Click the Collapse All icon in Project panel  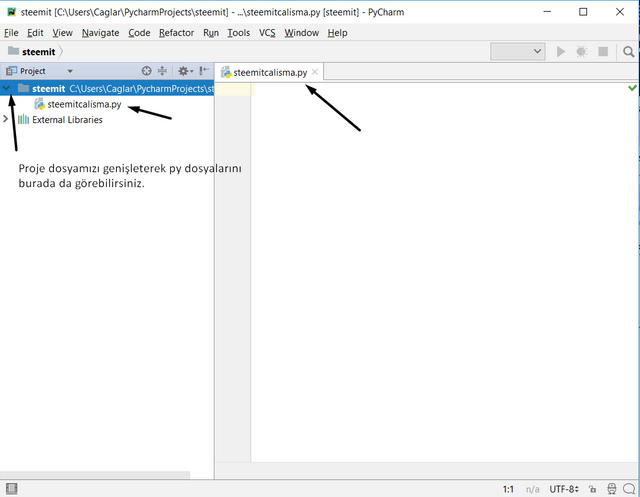(162, 71)
